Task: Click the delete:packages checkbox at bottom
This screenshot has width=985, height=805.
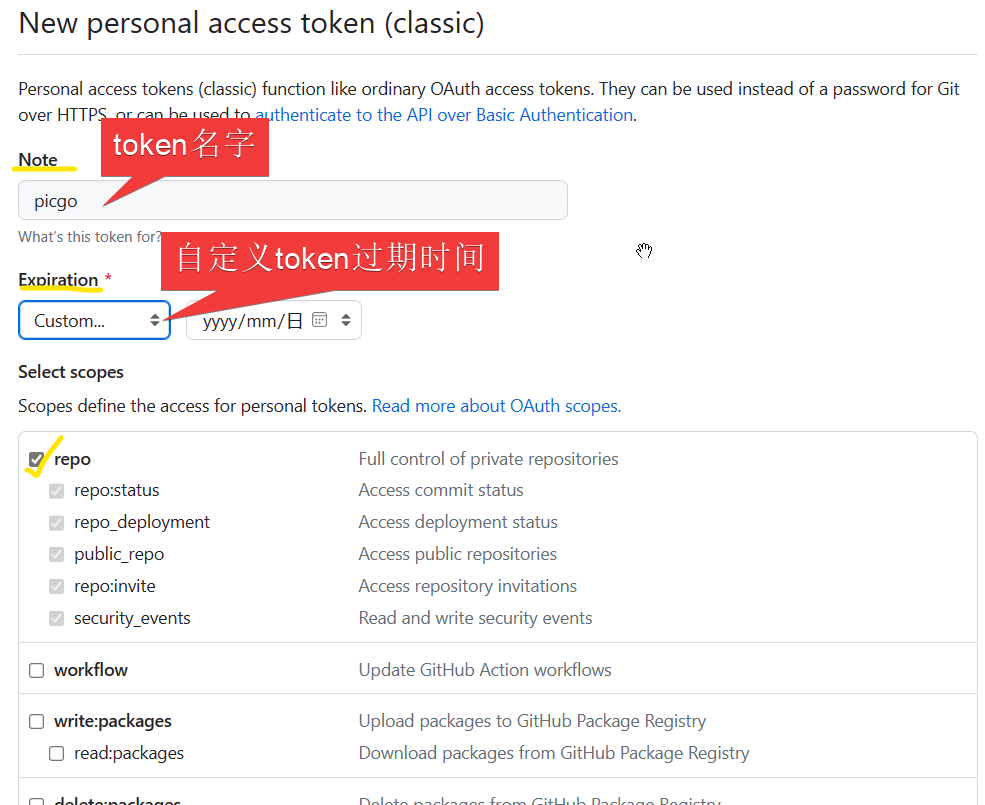Action: click(x=37, y=801)
